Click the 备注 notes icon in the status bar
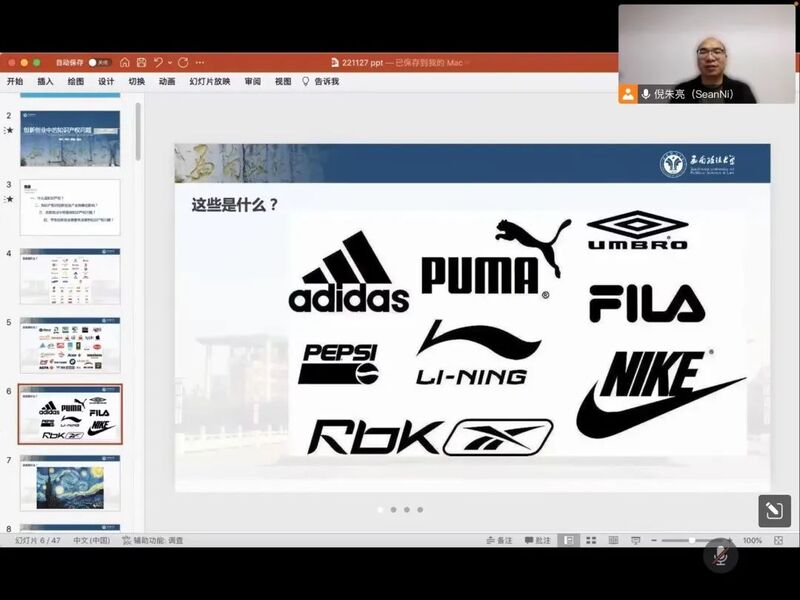Viewport: 800px width, 600px height. pyautogui.click(x=490, y=540)
